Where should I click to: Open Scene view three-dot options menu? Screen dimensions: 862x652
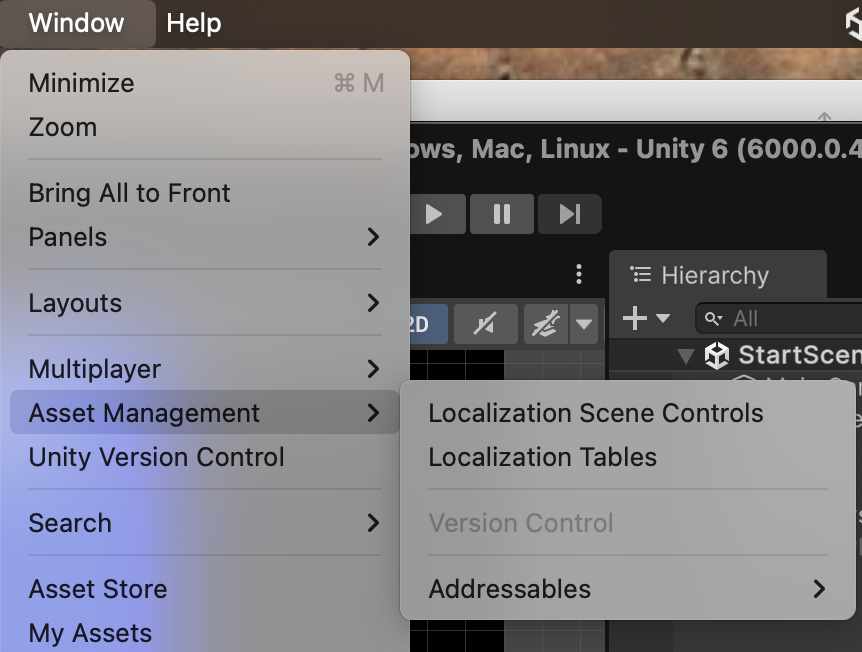tap(579, 274)
